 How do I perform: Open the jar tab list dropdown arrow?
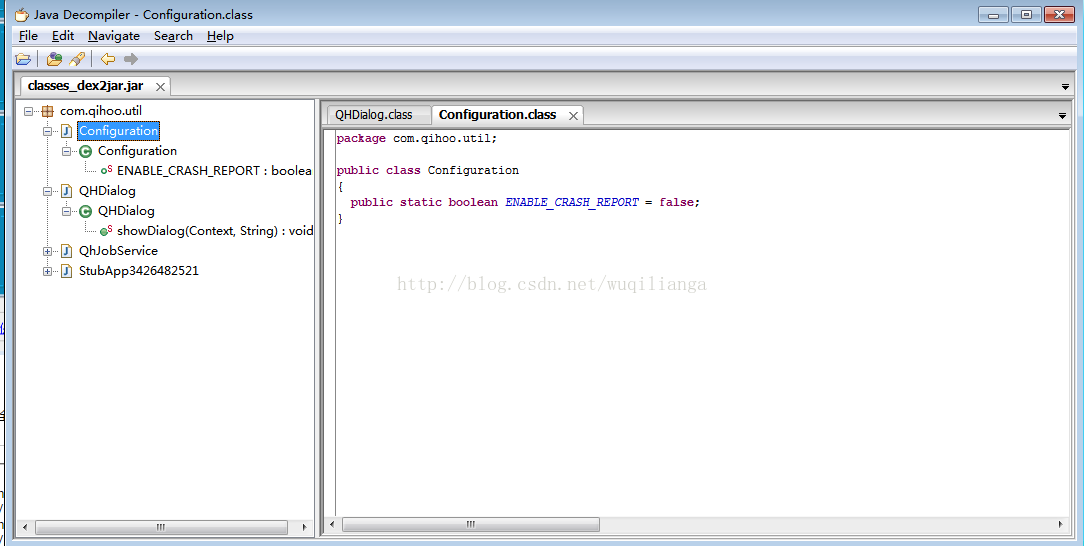point(1065,87)
